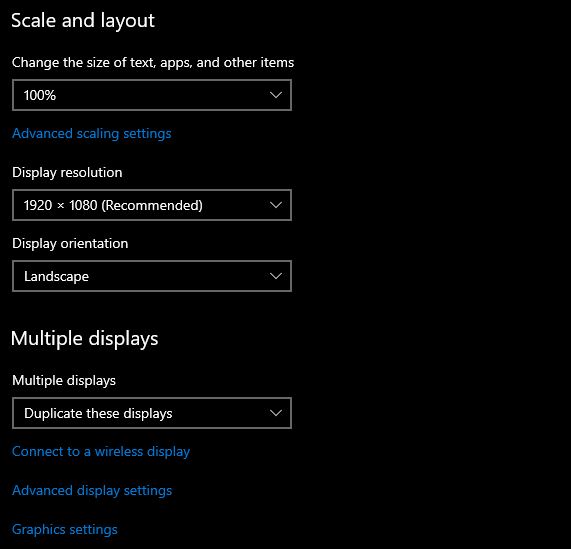
Task: Click the 100% value text
Action: coord(40,95)
